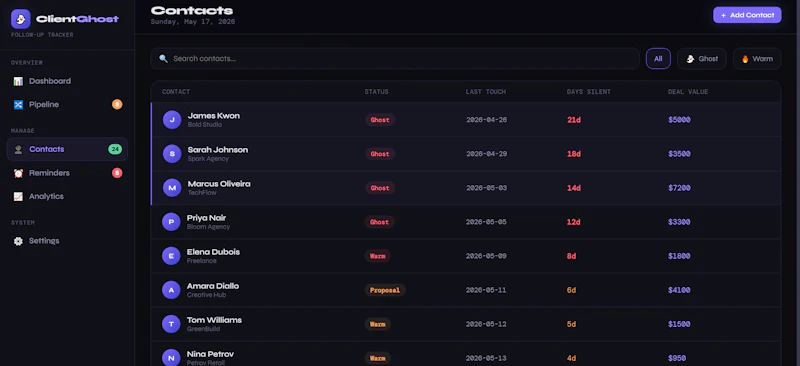The height and width of the screenshot is (366, 800).
Task: Click Priya Nair's Ghost status badge
Action: (x=380, y=222)
